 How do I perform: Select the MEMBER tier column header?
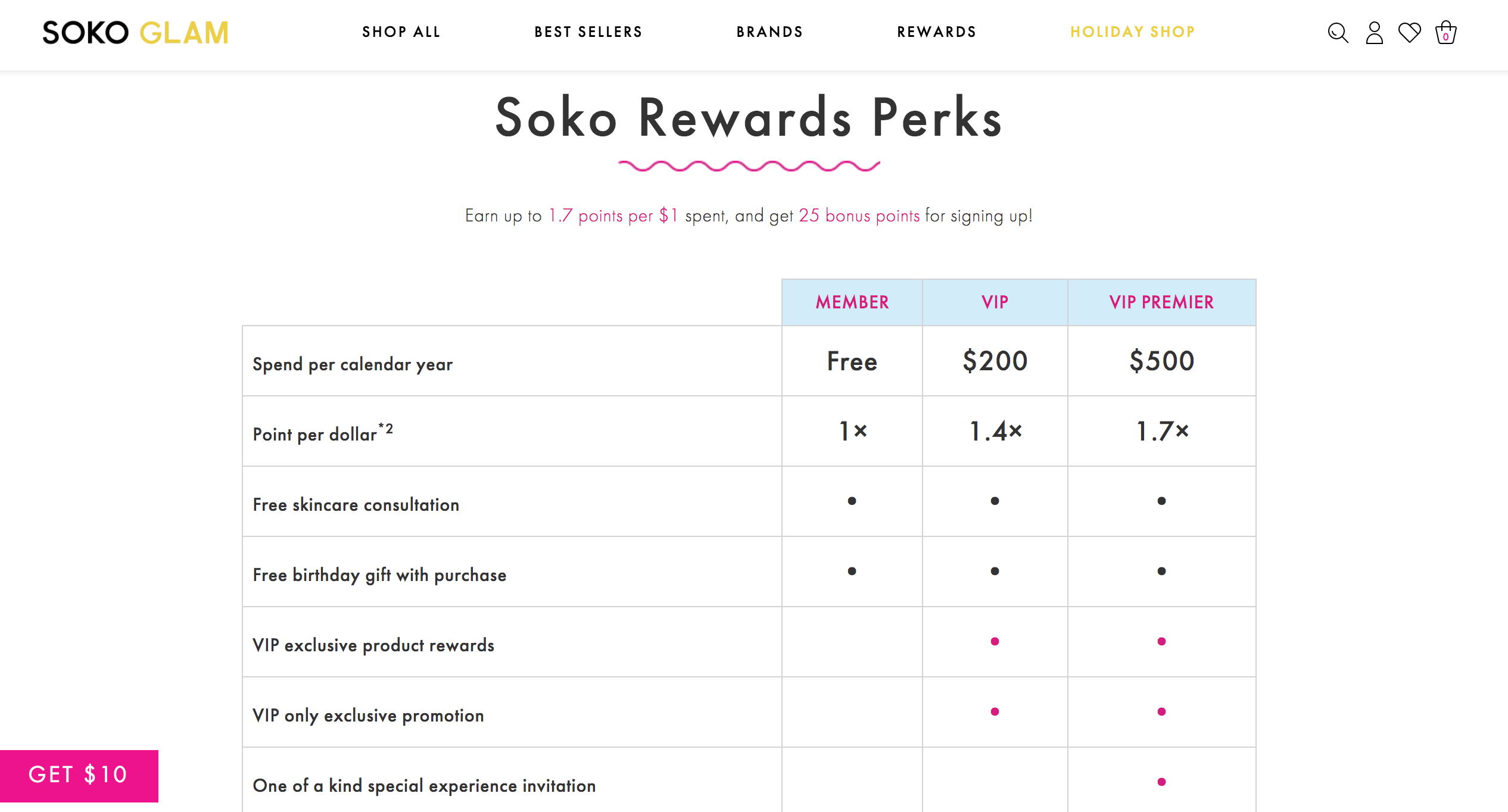tap(852, 302)
